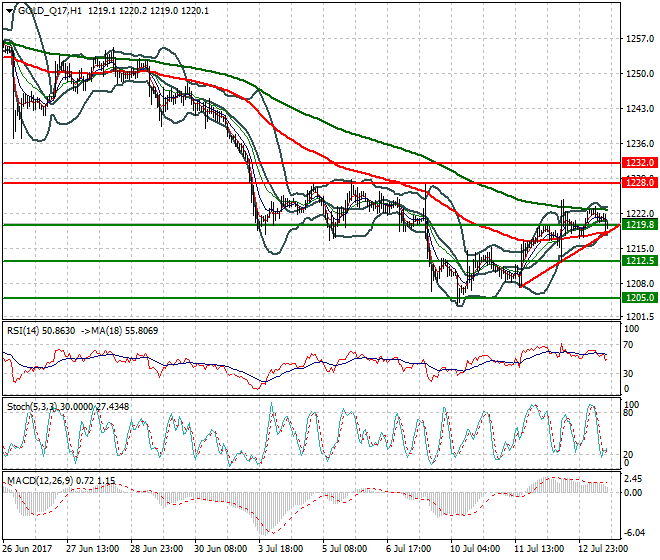The width and height of the screenshot is (660, 560).
Task: Click the 26 Jun 2017 date label
Action: pyautogui.click(x=27, y=549)
